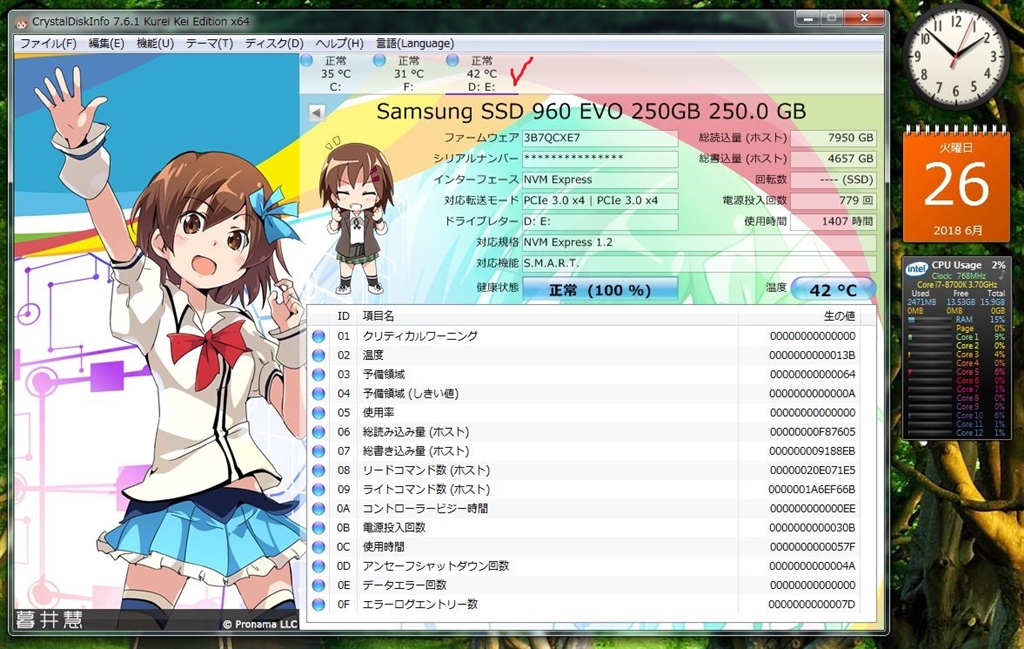Open the 言語(Language) menu
Screen dimensions: 1024x649
pos(415,43)
